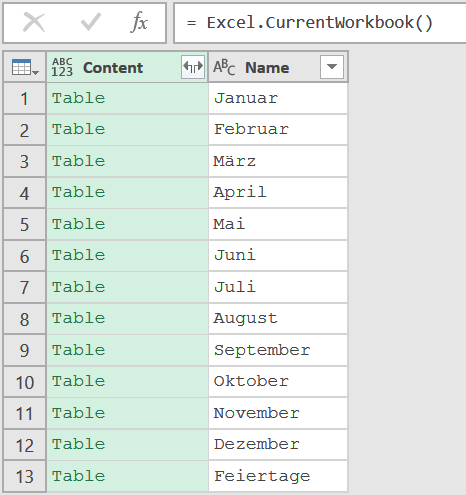This screenshot has width=466, height=495.
Task: Open the Table link for Feiertage
Action: tap(79, 476)
